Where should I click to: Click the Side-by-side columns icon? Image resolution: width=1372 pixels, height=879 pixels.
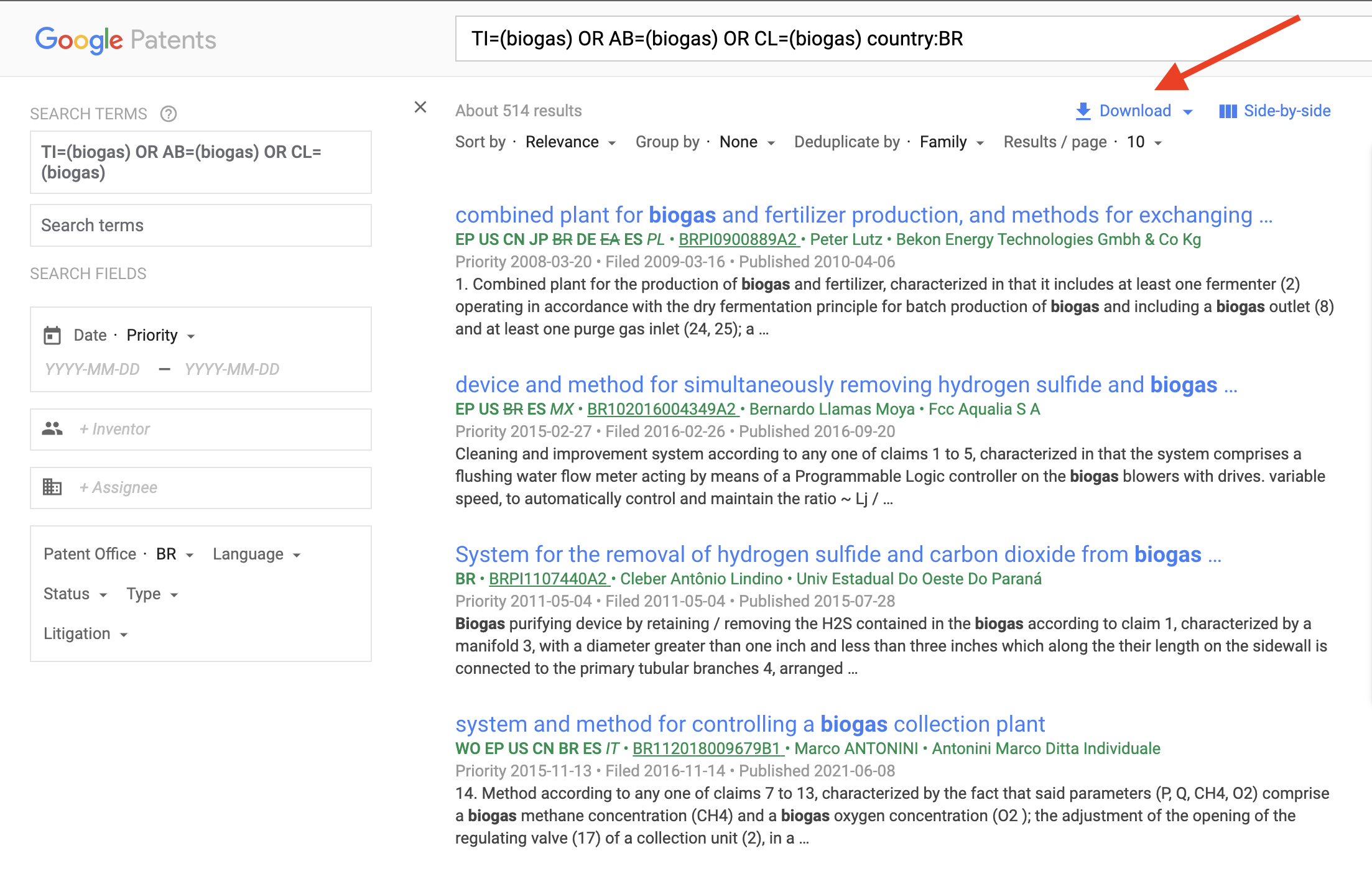click(1228, 111)
